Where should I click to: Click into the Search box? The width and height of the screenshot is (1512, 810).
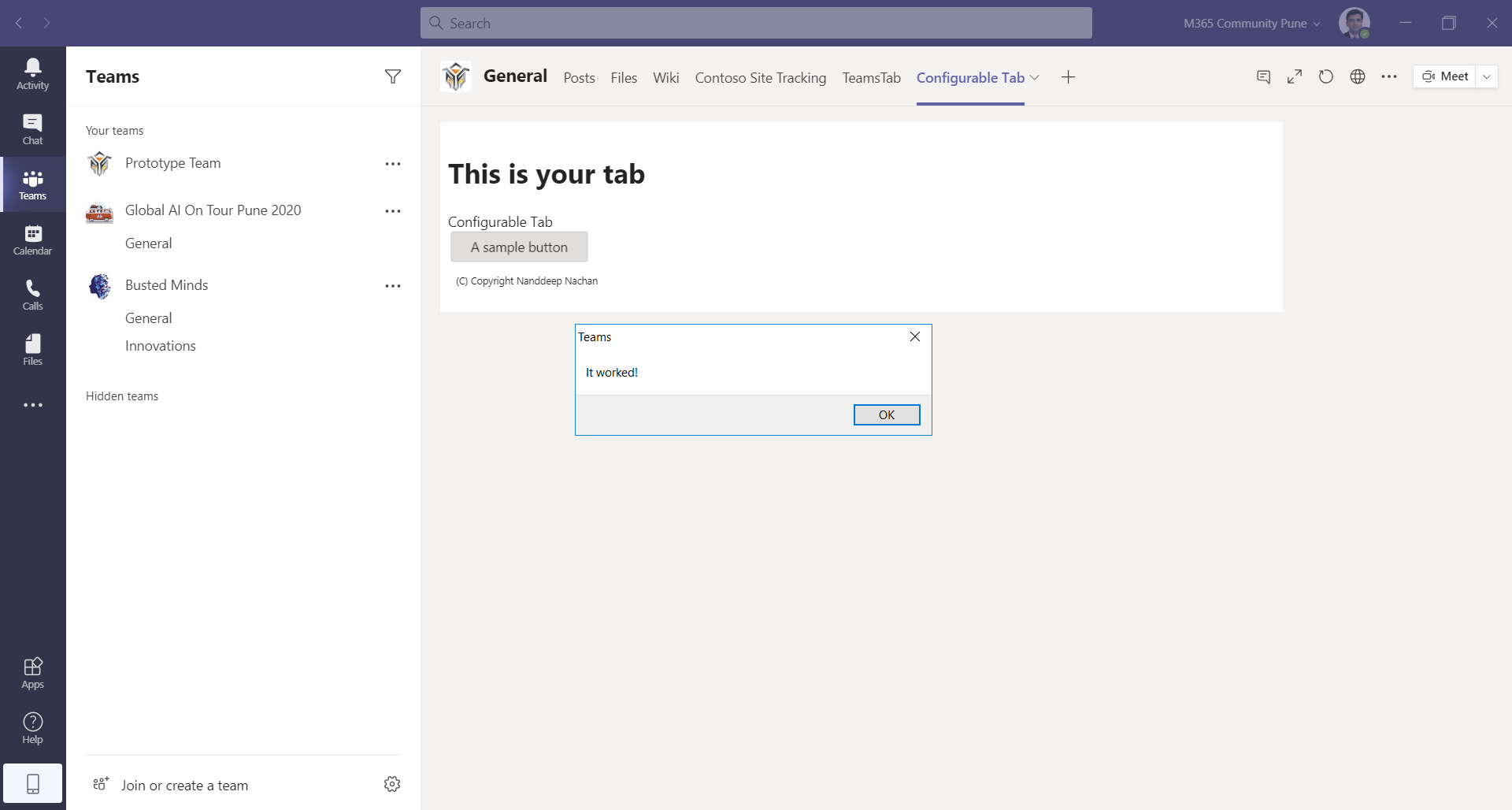tap(756, 24)
